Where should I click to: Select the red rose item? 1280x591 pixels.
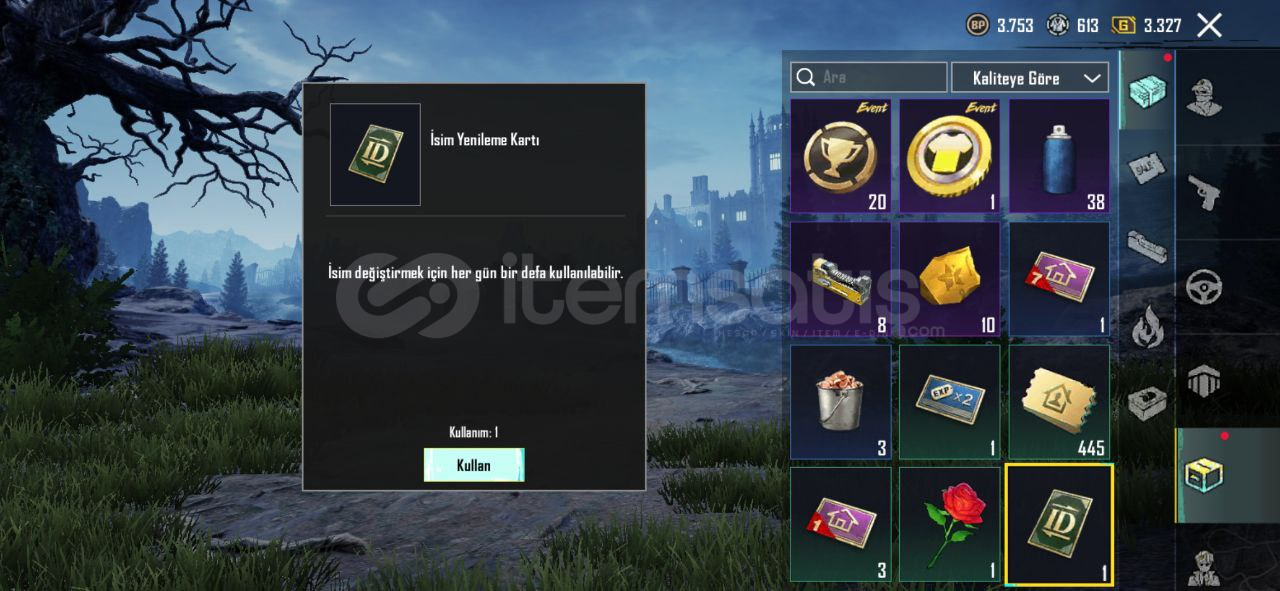949,525
